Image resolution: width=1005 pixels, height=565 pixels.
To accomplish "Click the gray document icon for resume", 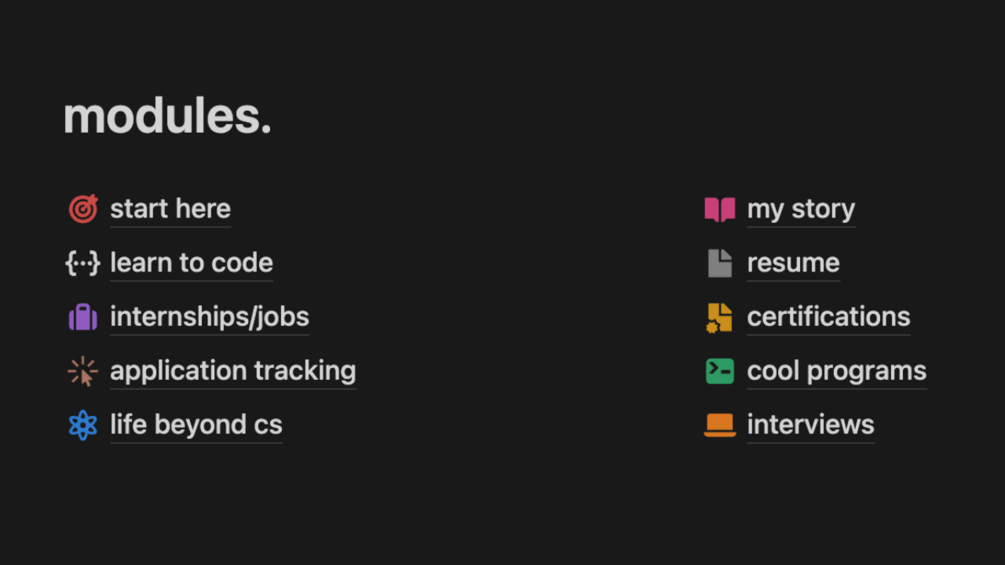I will pos(720,263).
